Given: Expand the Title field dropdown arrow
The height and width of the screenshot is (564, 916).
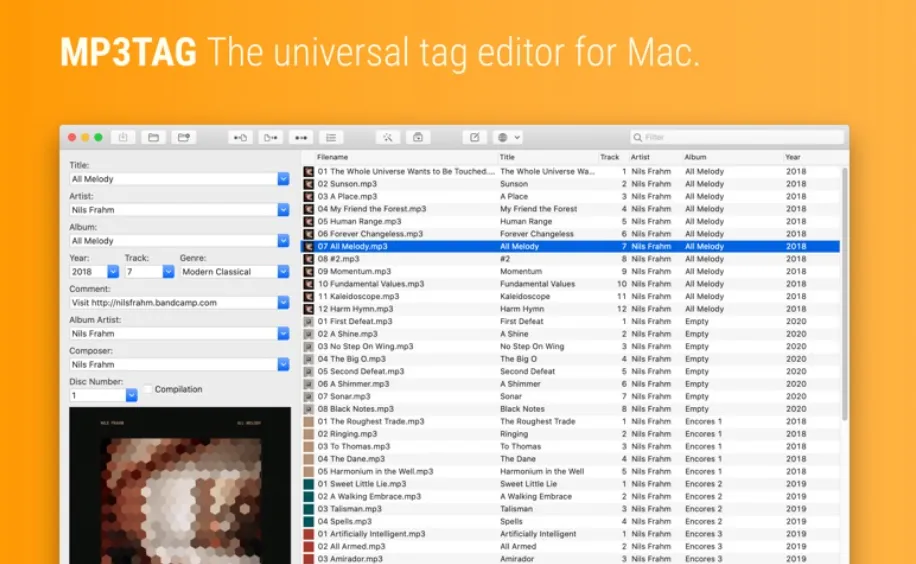Looking at the screenshot, I should pos(283,179).
